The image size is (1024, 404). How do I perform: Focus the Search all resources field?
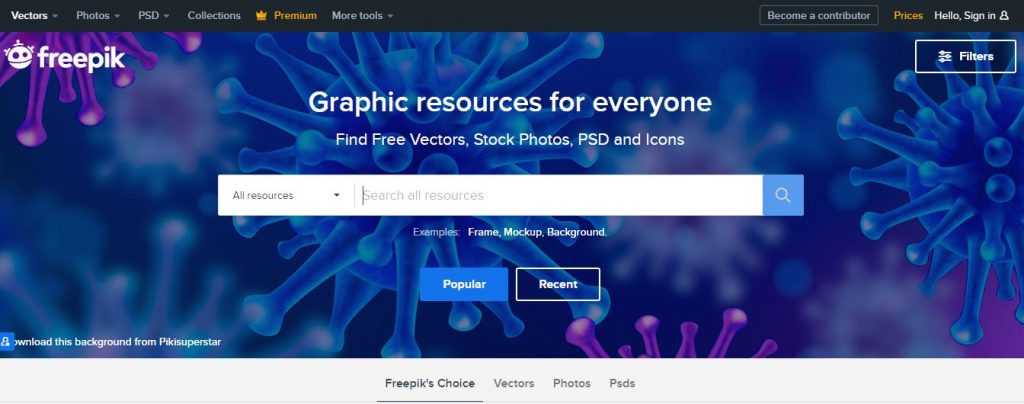pos(560,195)
